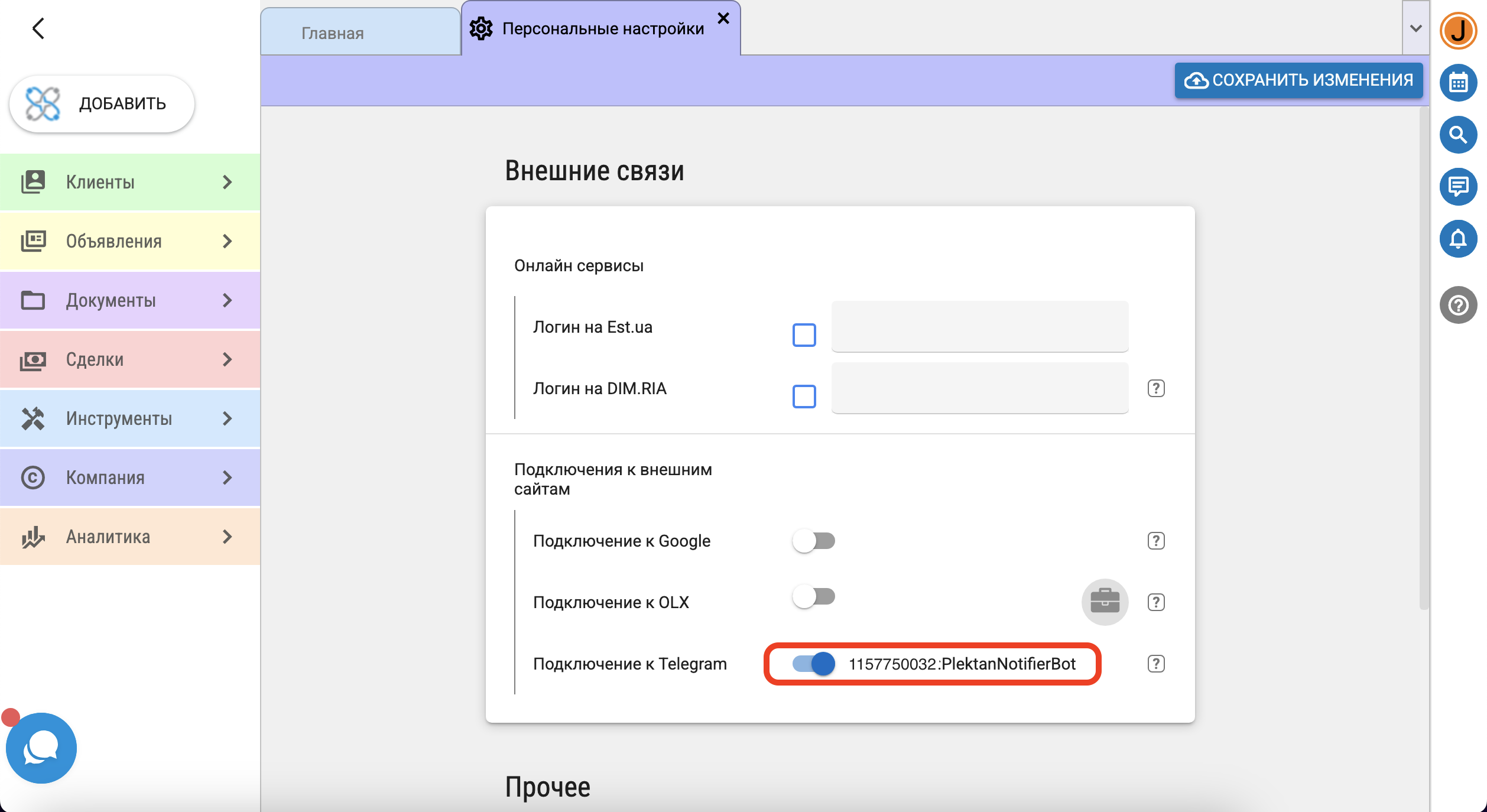Click the back arrow icon
The width and height of the screenshot is (1487, 812).
point(38,28)
